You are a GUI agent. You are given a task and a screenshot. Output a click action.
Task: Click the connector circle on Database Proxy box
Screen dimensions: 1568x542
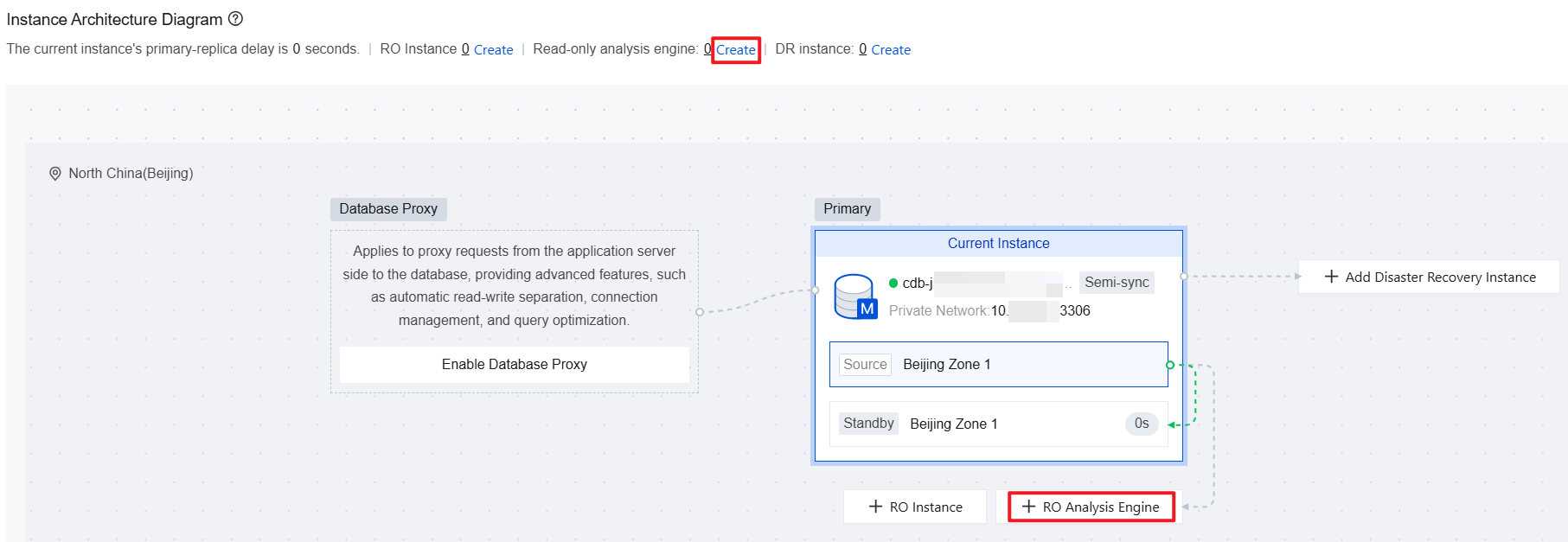[x=699, y=312]
